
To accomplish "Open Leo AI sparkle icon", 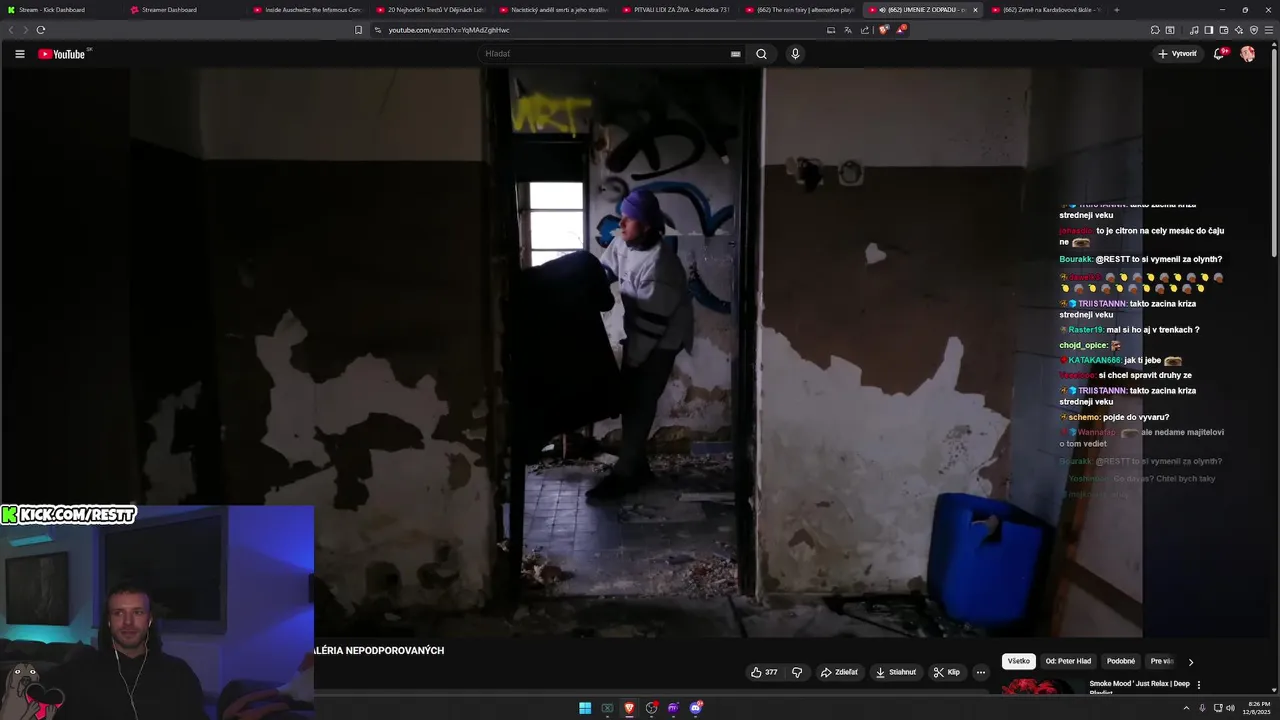I will tap(1239, 30).
